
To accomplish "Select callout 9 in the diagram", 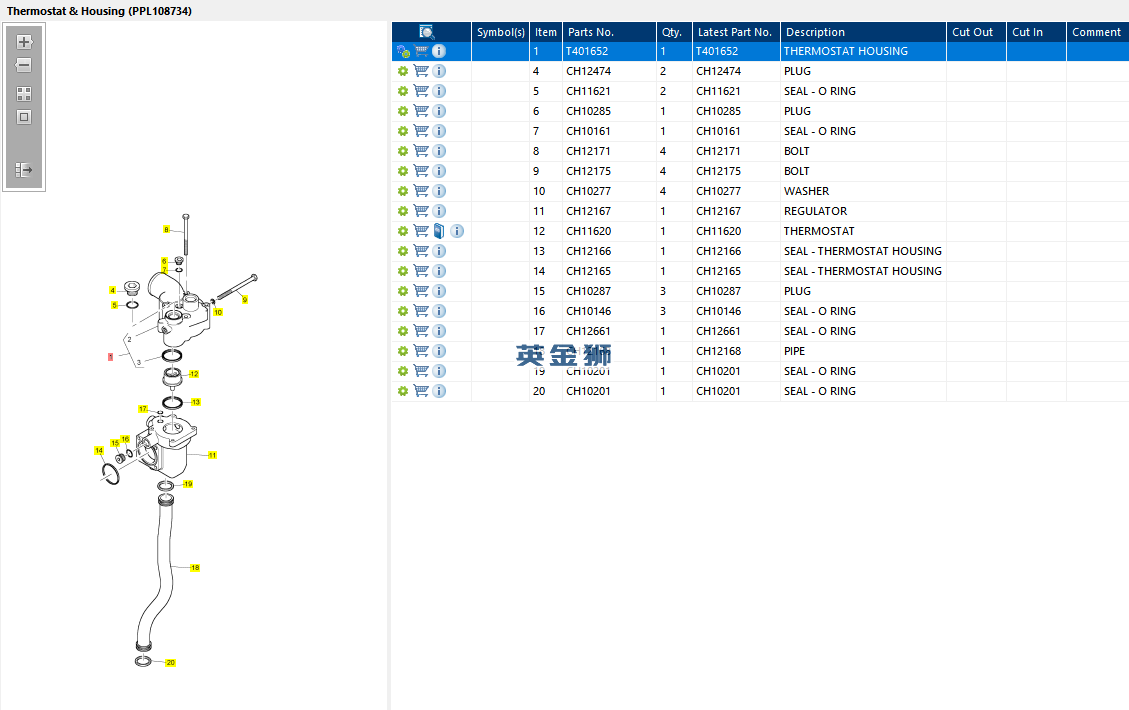I will (x=245, y=300).
